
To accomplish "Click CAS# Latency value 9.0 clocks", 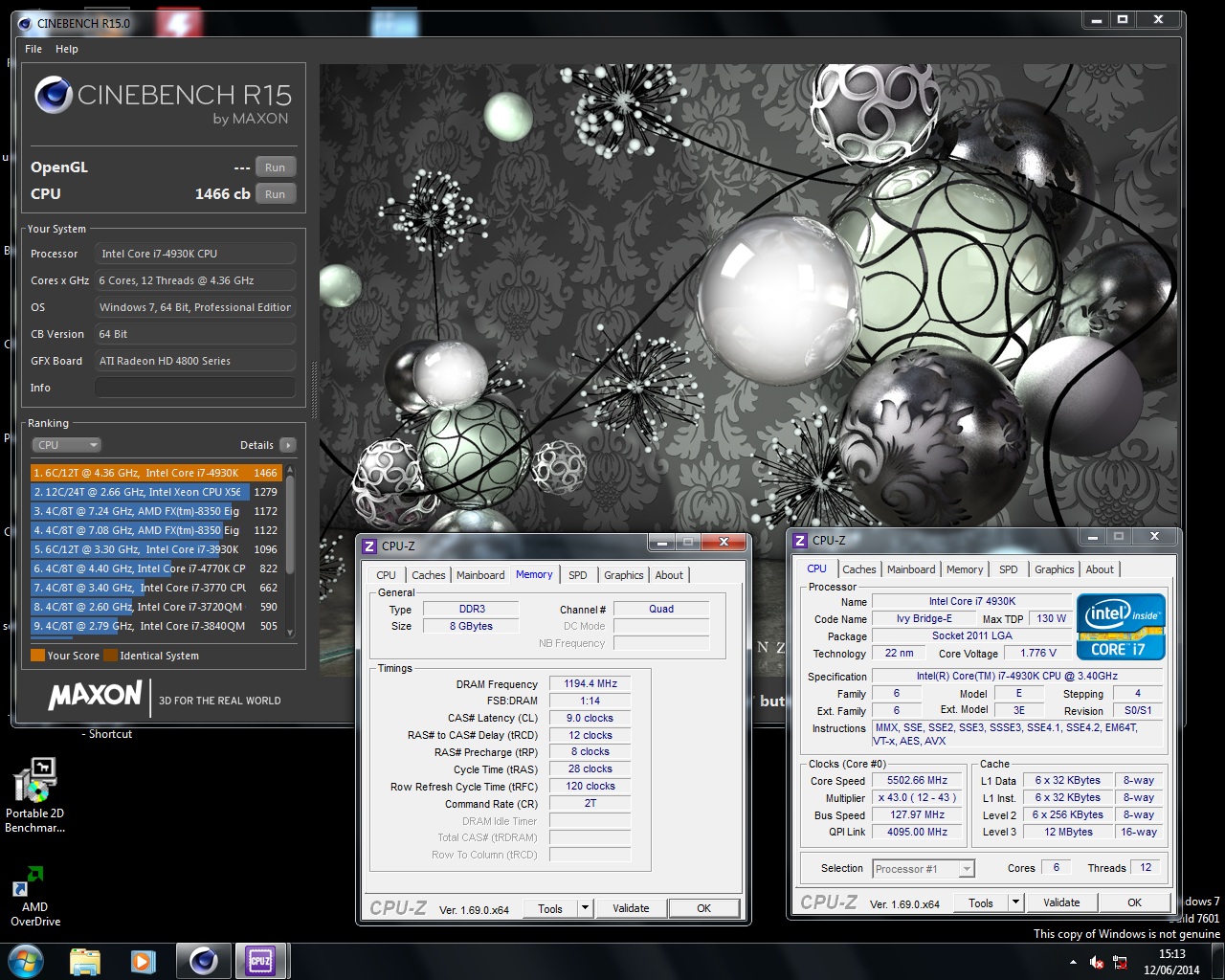I will pyautogui.click(x=590, y=718).
